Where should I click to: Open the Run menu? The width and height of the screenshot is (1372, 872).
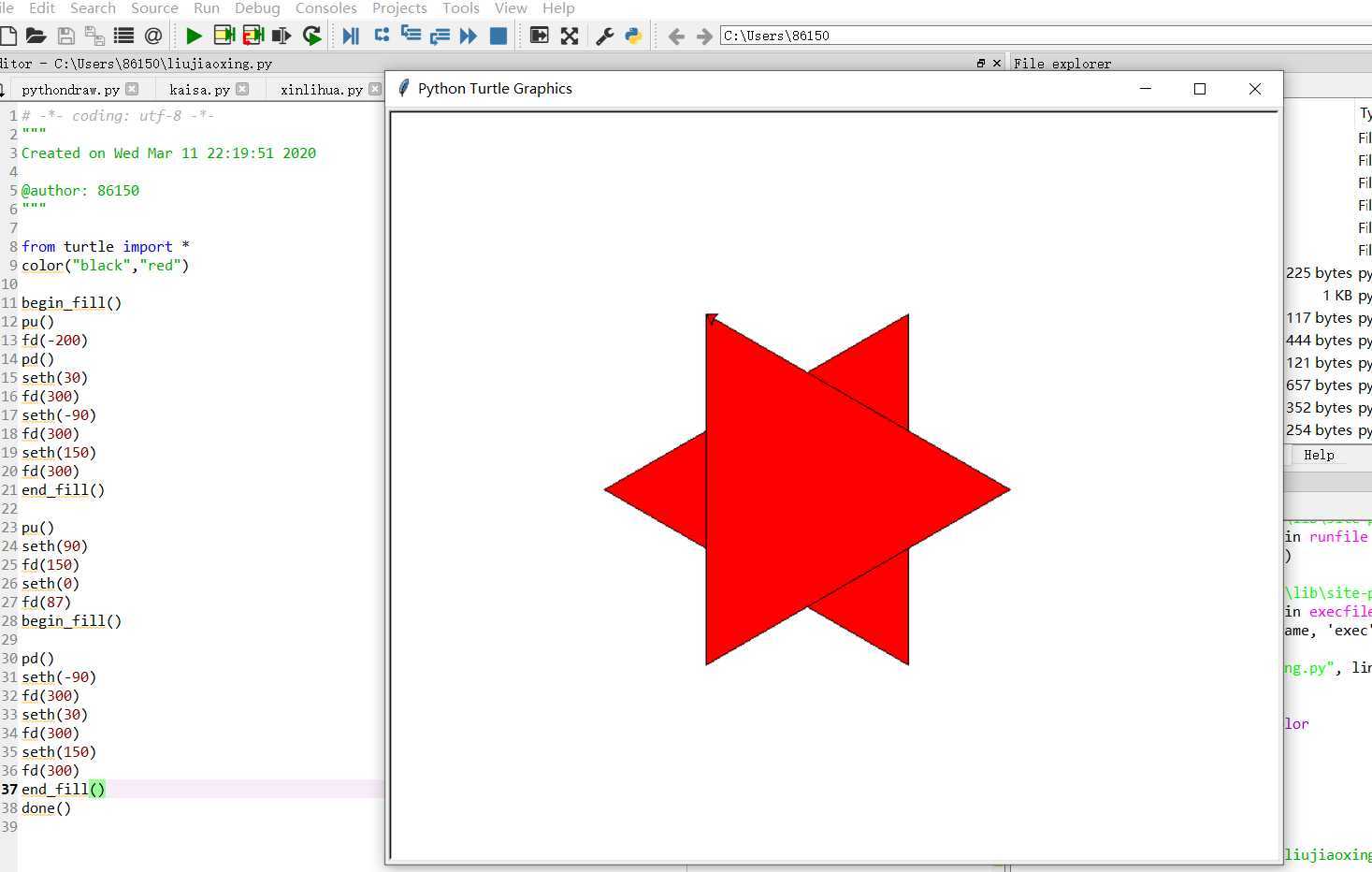pos(206,8)
